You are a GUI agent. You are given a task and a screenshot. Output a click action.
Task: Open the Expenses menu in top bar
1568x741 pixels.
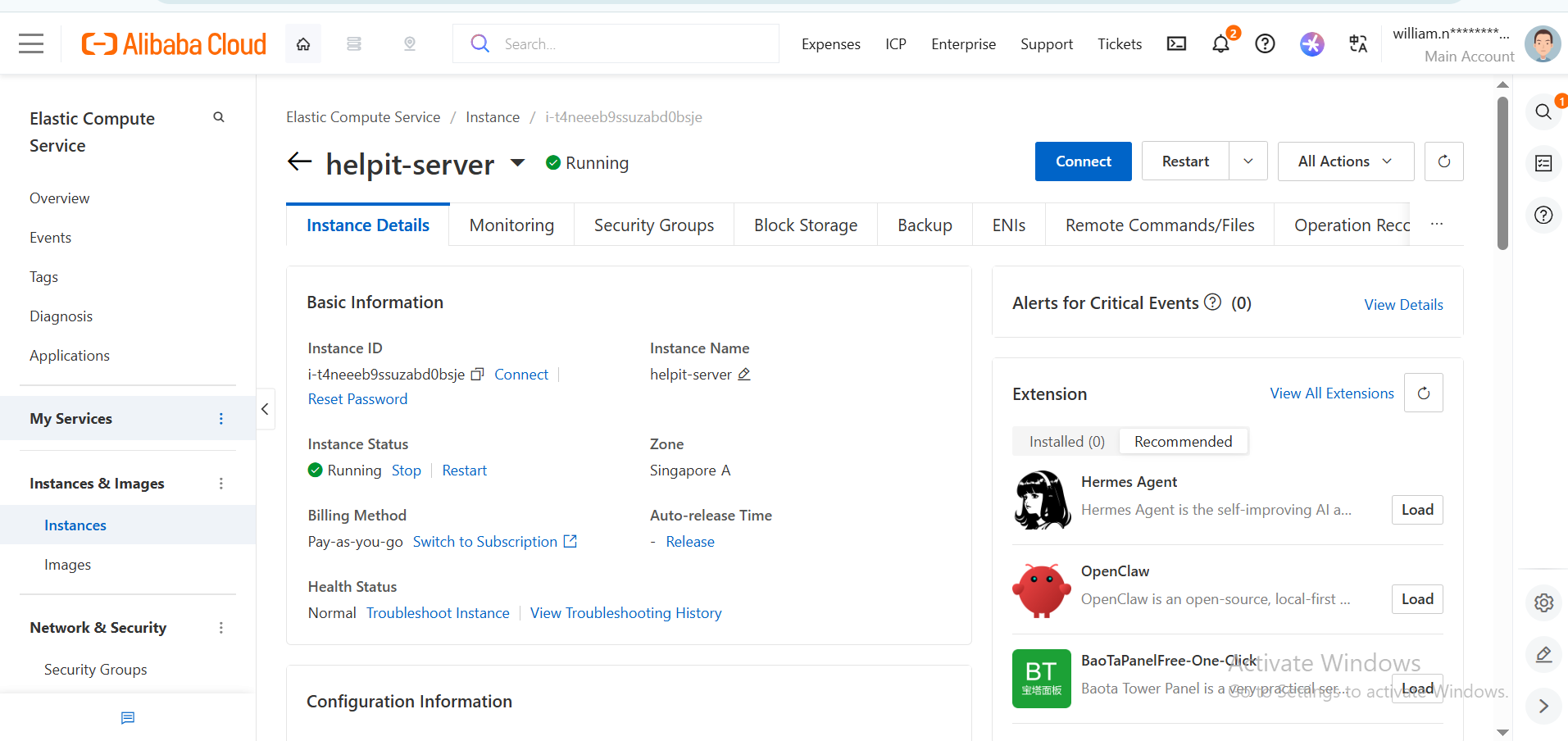(x=831, y=44)
